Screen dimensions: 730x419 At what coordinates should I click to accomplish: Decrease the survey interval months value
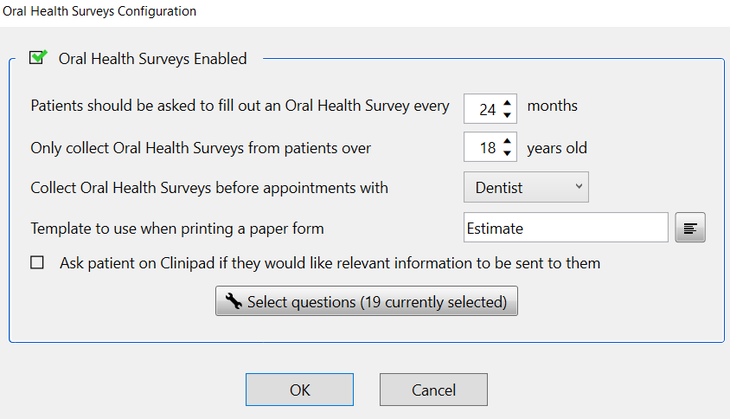[508, 114]
